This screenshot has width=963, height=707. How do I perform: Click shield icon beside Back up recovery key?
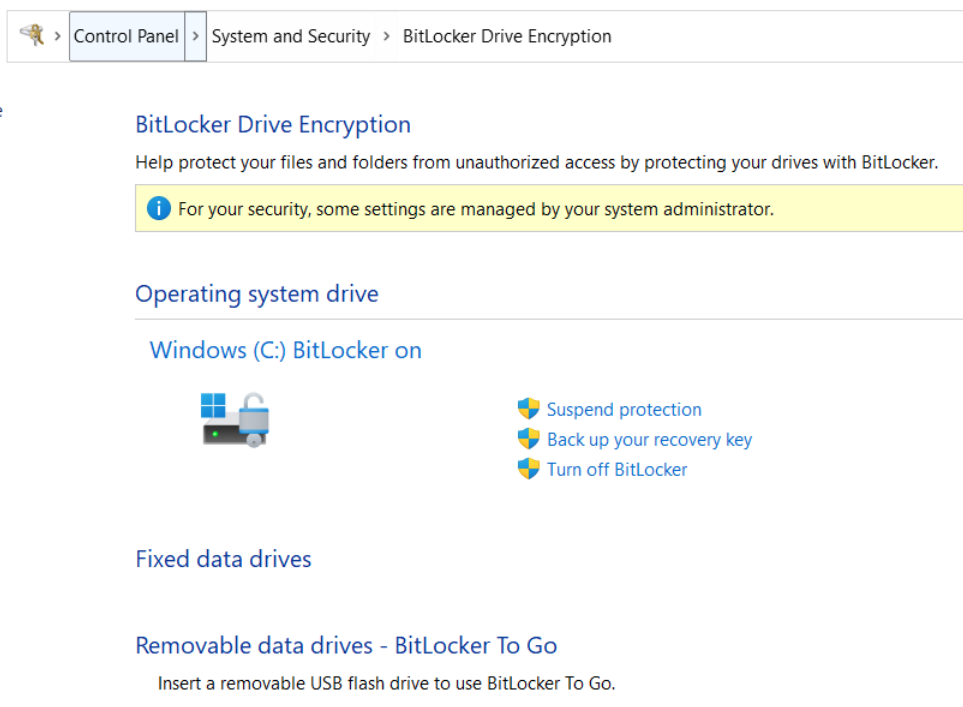click(528, 439)
